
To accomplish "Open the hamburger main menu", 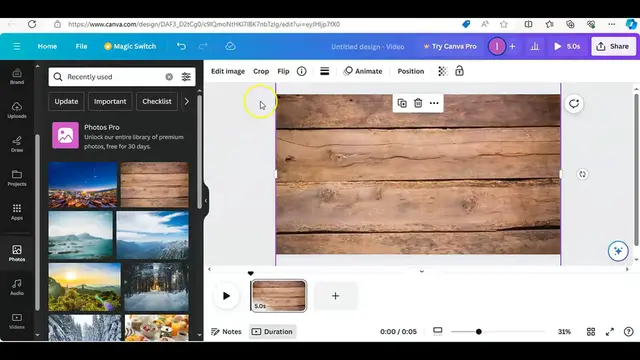I will point(17,47).
